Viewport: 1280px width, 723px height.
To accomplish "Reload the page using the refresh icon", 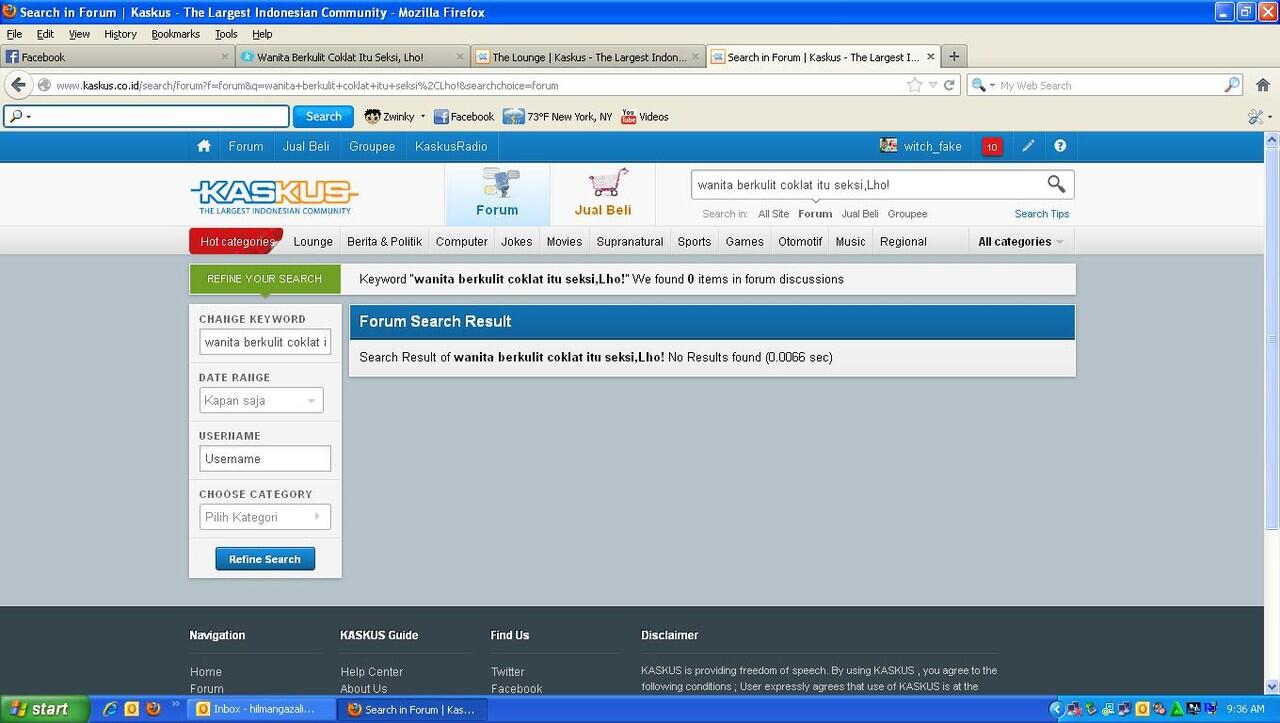I will (949, 85).
